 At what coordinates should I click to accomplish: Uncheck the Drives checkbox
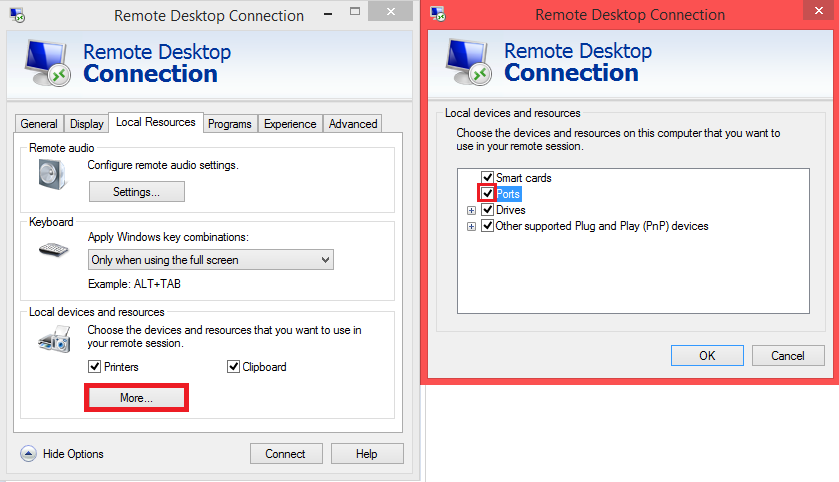(487, 209)
